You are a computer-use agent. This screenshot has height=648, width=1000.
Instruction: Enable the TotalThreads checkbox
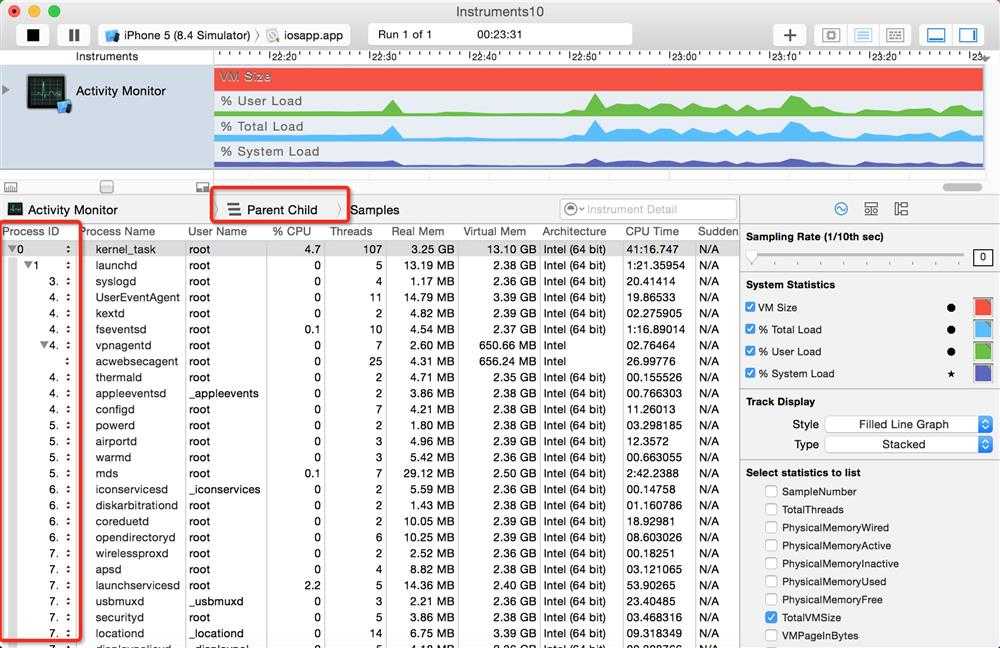[771, 509]
